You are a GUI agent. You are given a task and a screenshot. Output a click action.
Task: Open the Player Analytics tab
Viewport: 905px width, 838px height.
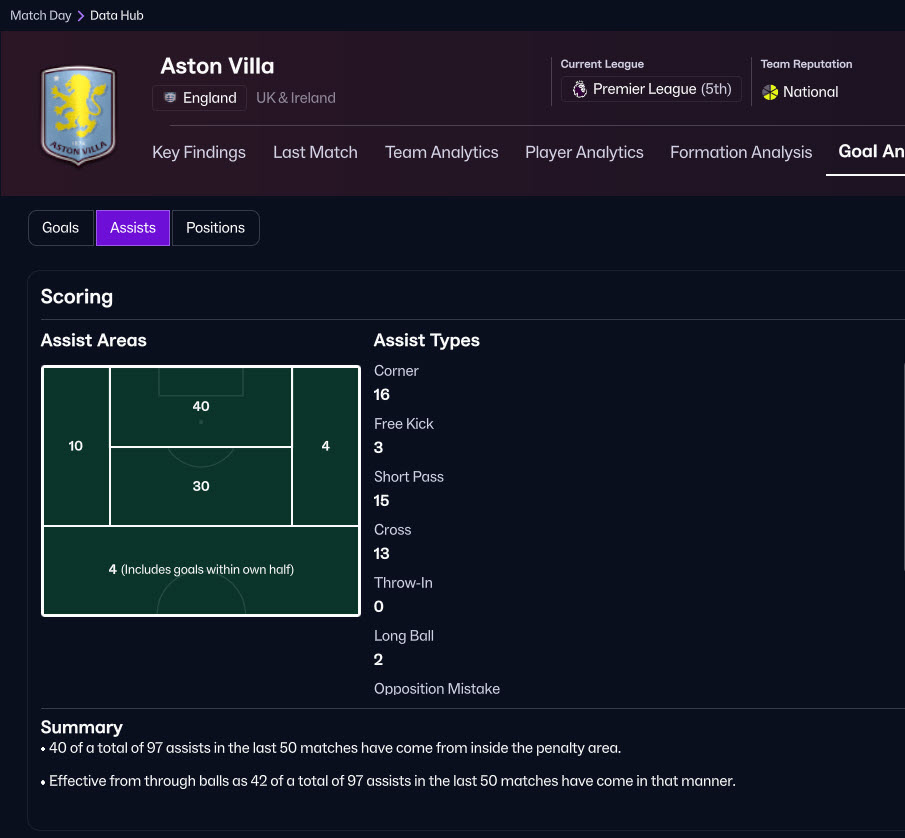[584, 153]
